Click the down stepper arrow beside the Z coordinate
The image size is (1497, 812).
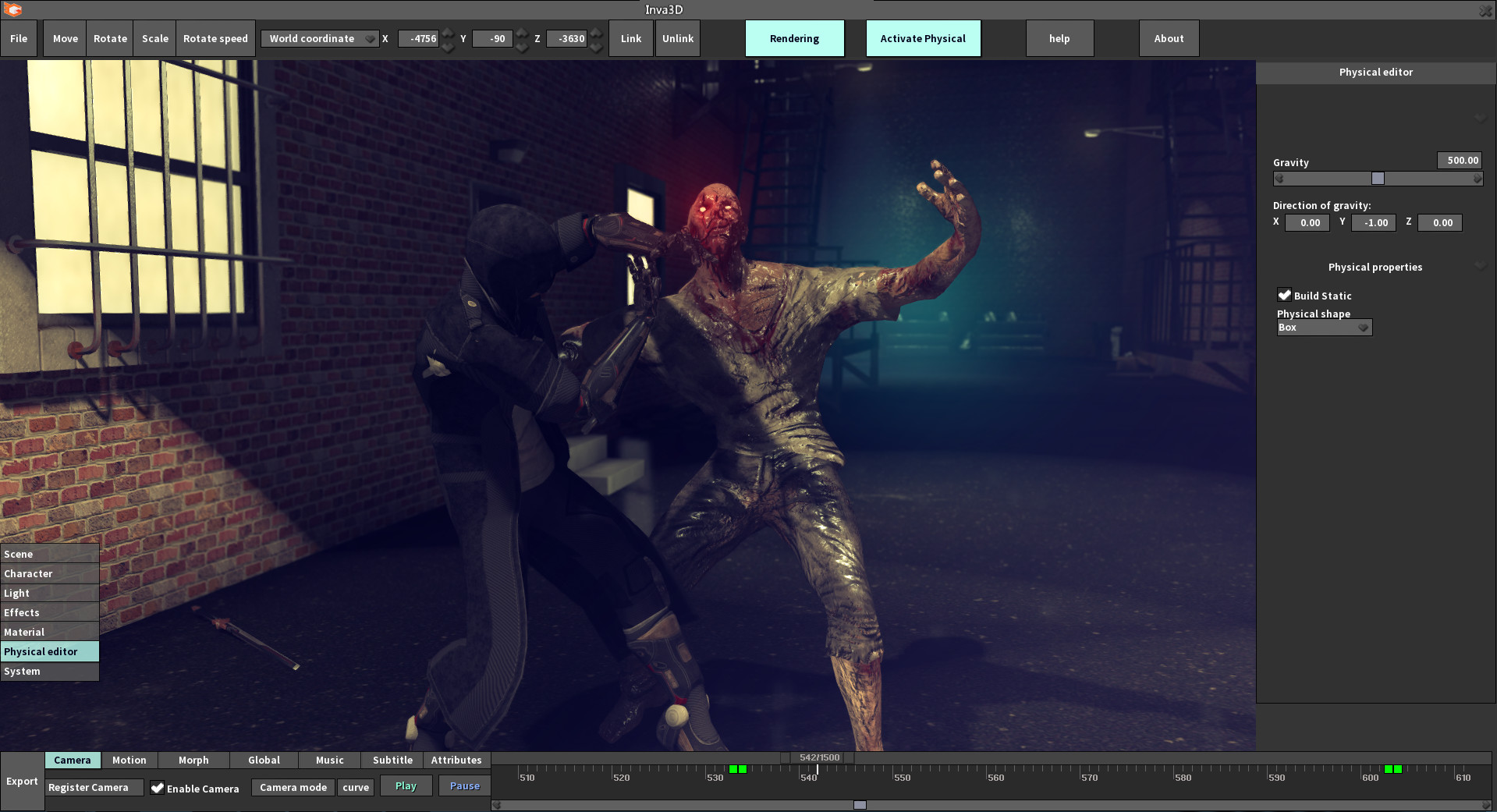coord(595,44)
